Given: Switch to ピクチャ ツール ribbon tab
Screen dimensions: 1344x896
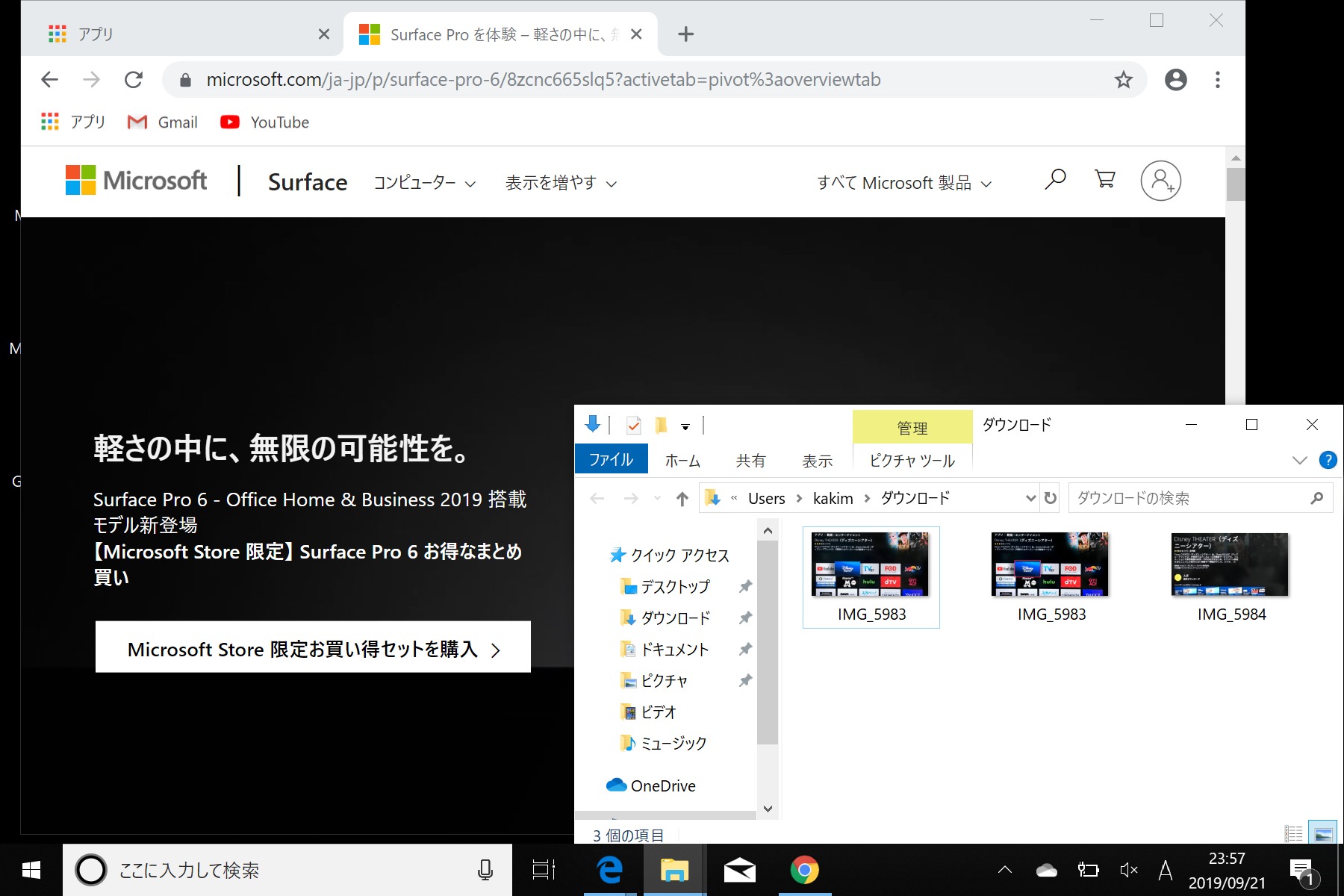Looking at the screenshot, I should [x=912, y=461].
